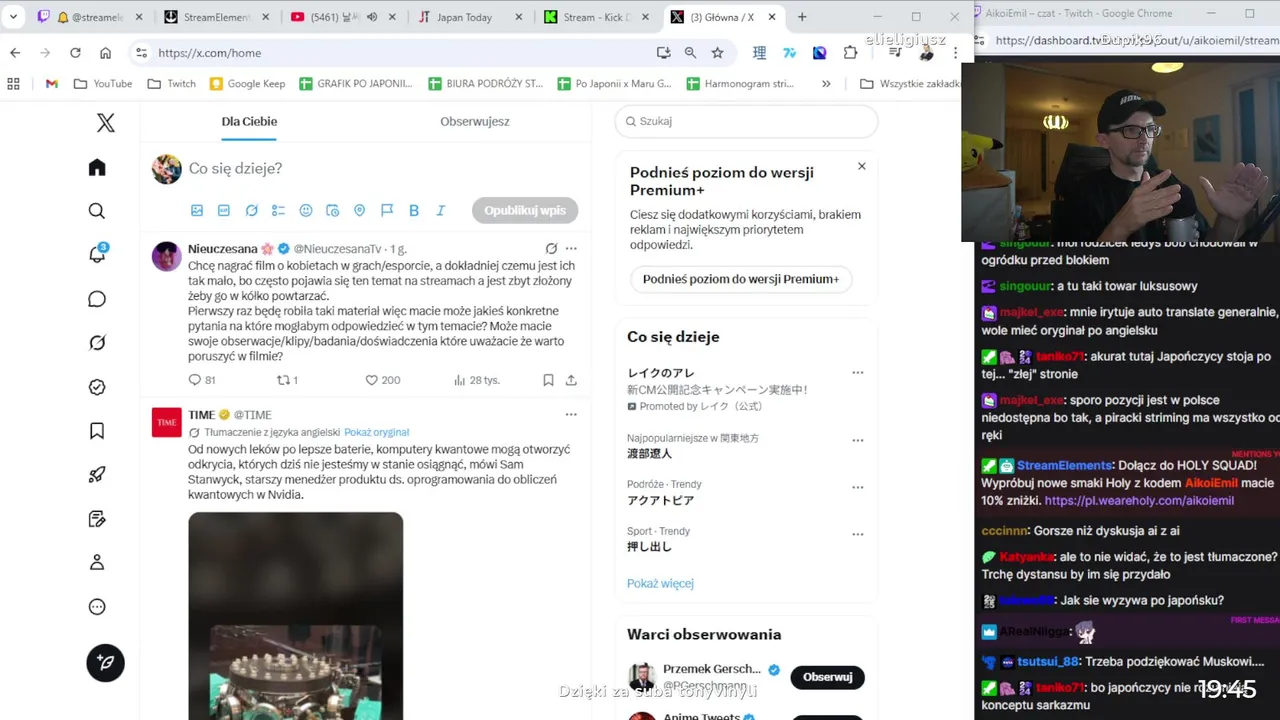
Task: Open options for 押し出し trend
Action: pos(858,534)
